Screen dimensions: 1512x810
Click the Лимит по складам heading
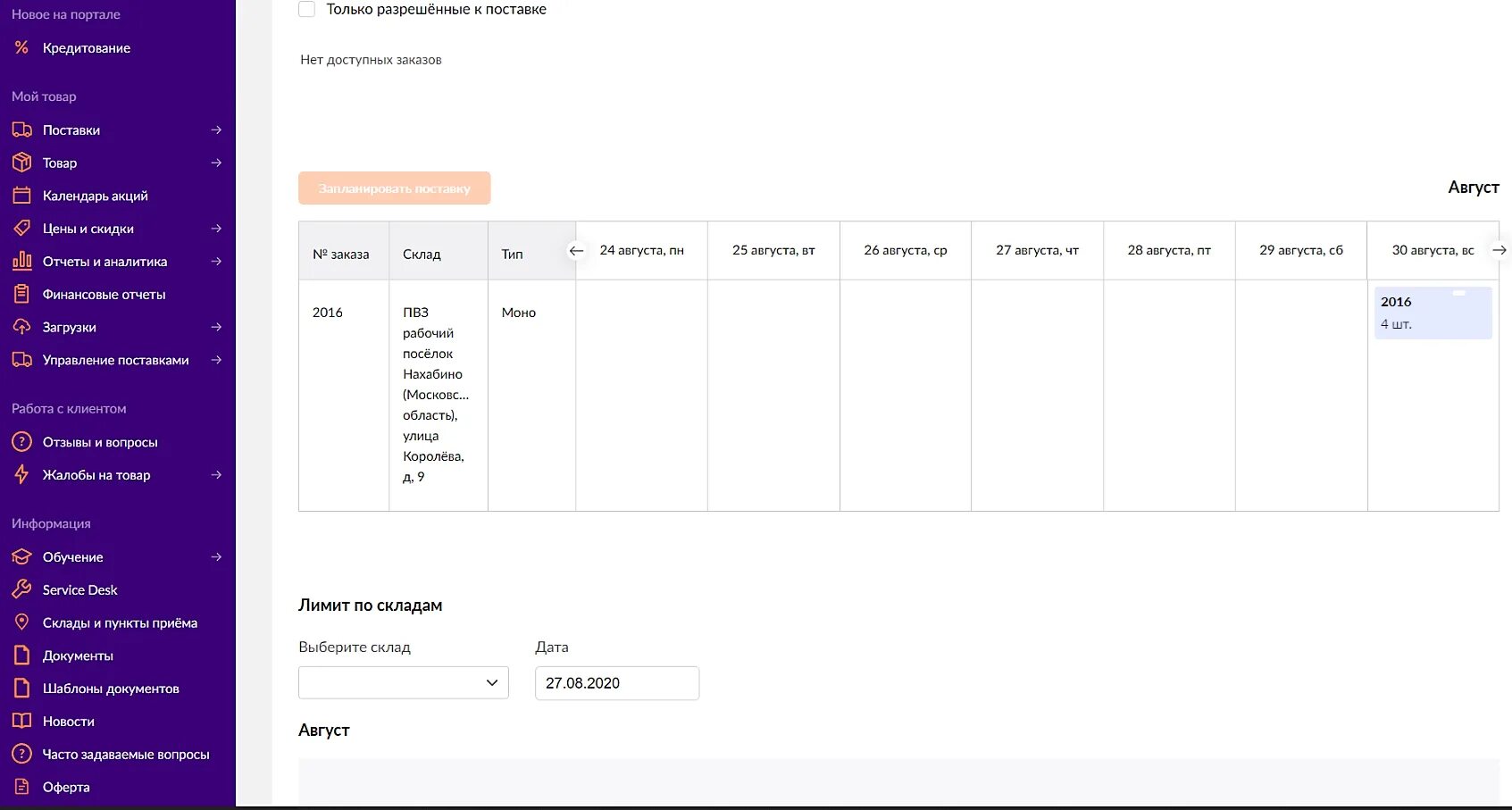tap(371, 605)
